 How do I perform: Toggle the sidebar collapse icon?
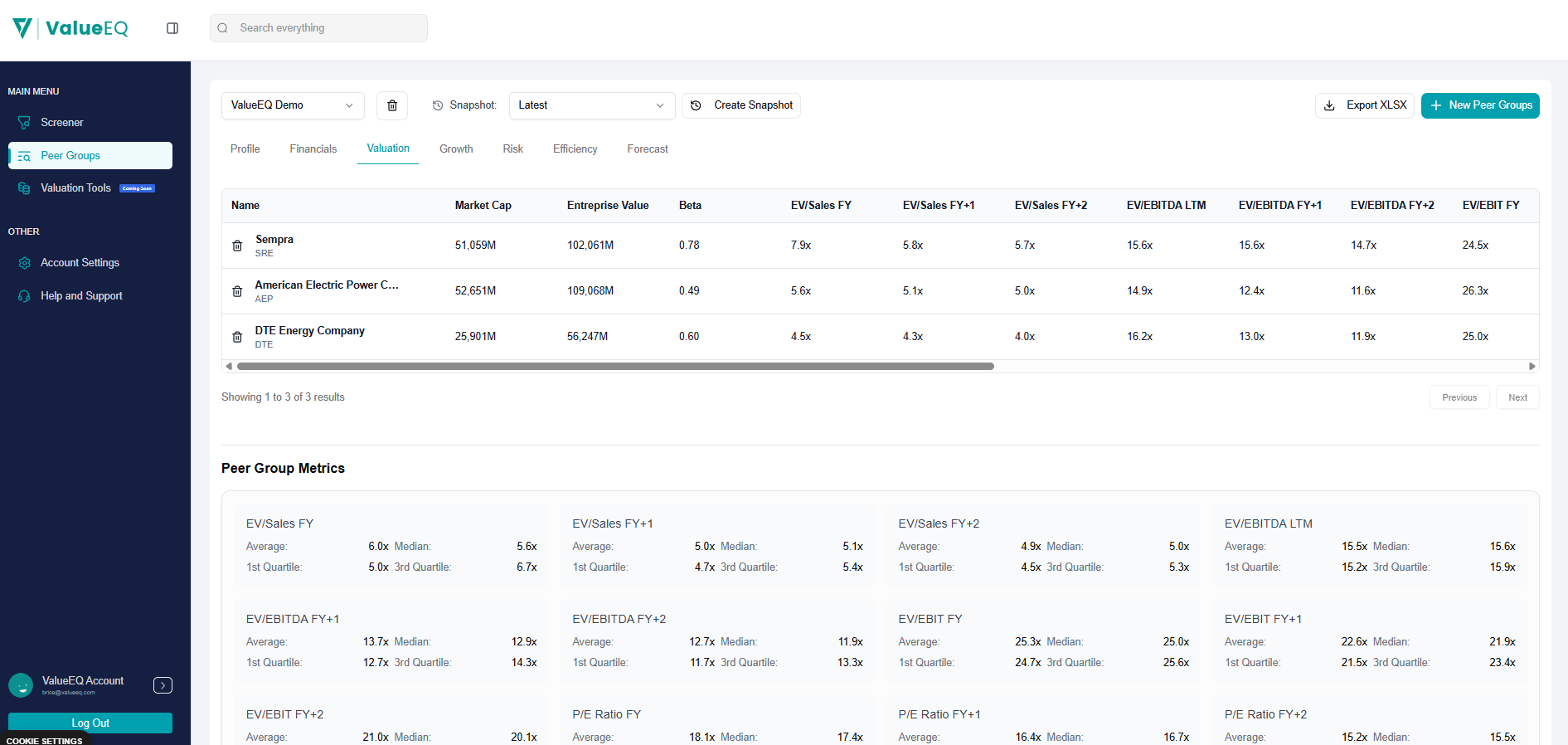(172, 28)
